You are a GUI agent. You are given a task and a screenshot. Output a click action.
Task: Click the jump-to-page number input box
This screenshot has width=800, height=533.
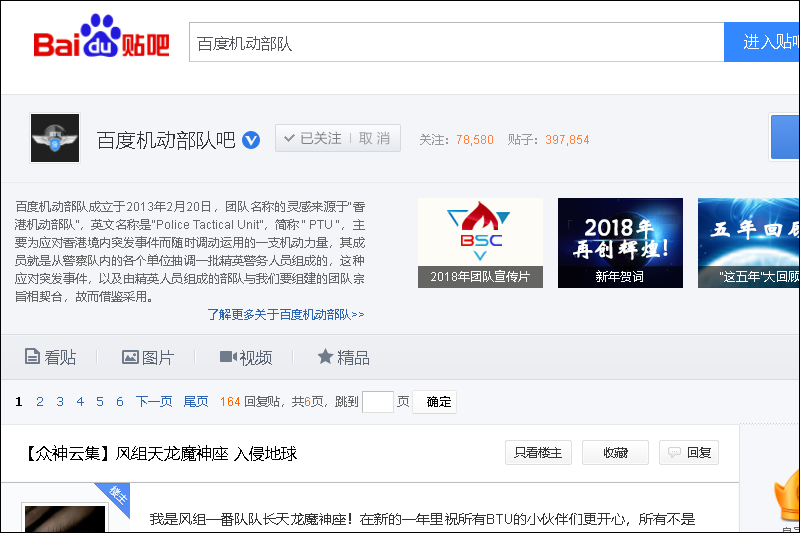pyautogui.click(x=378, y=402)
